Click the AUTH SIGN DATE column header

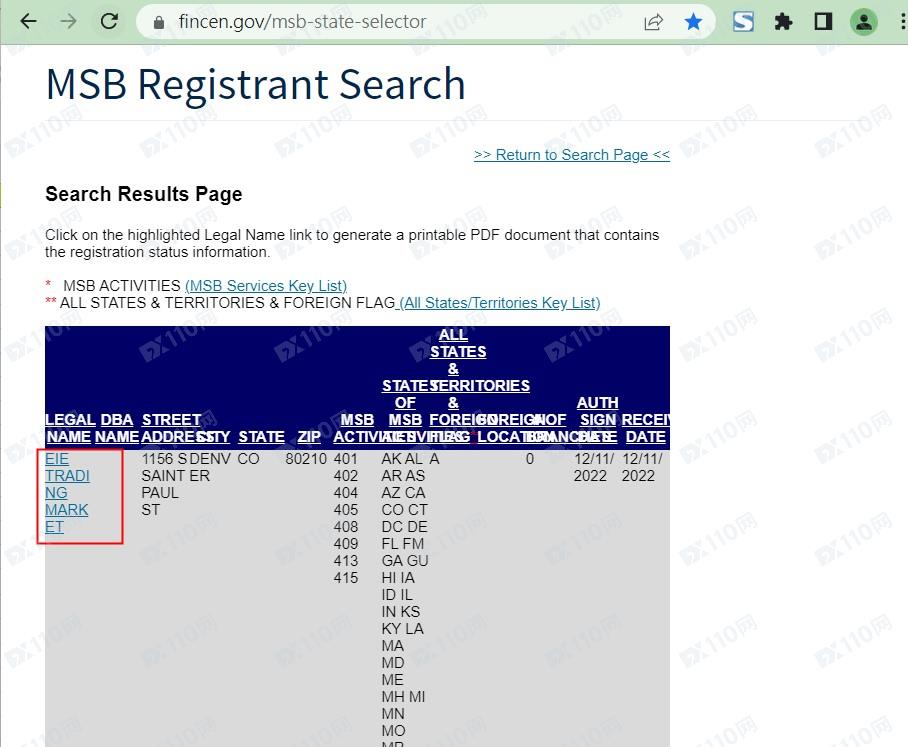point(597,420)
